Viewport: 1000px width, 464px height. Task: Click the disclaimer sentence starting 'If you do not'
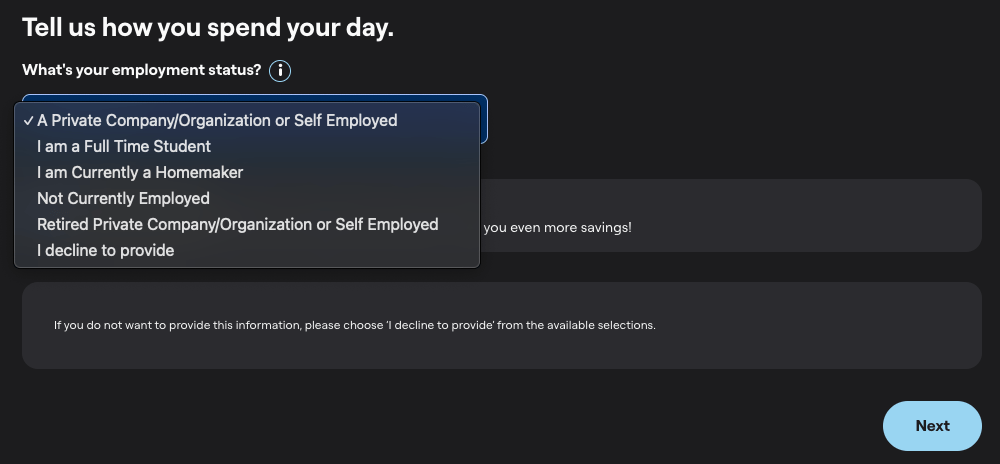(354, 326)
